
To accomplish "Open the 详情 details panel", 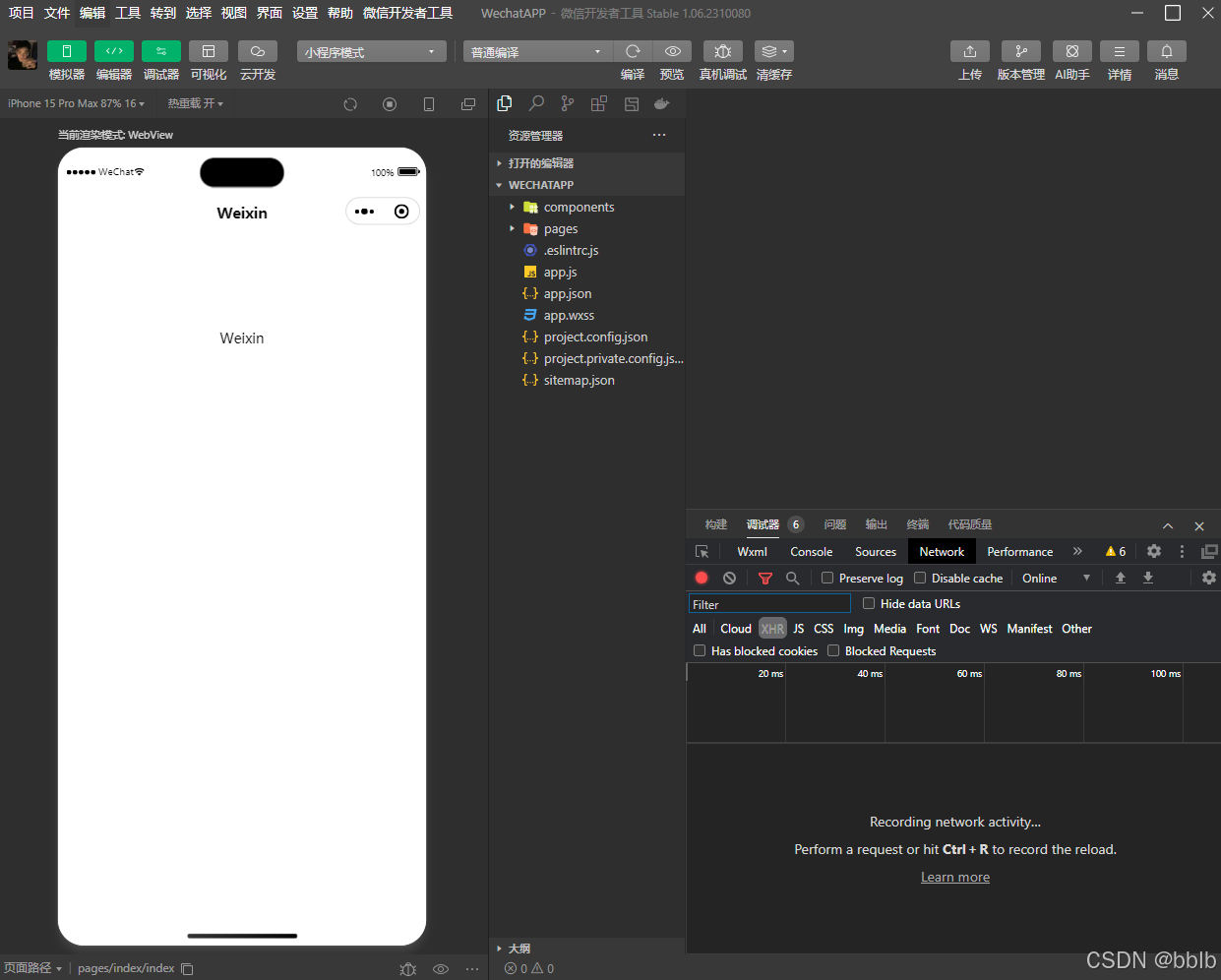I will 1120,51.
